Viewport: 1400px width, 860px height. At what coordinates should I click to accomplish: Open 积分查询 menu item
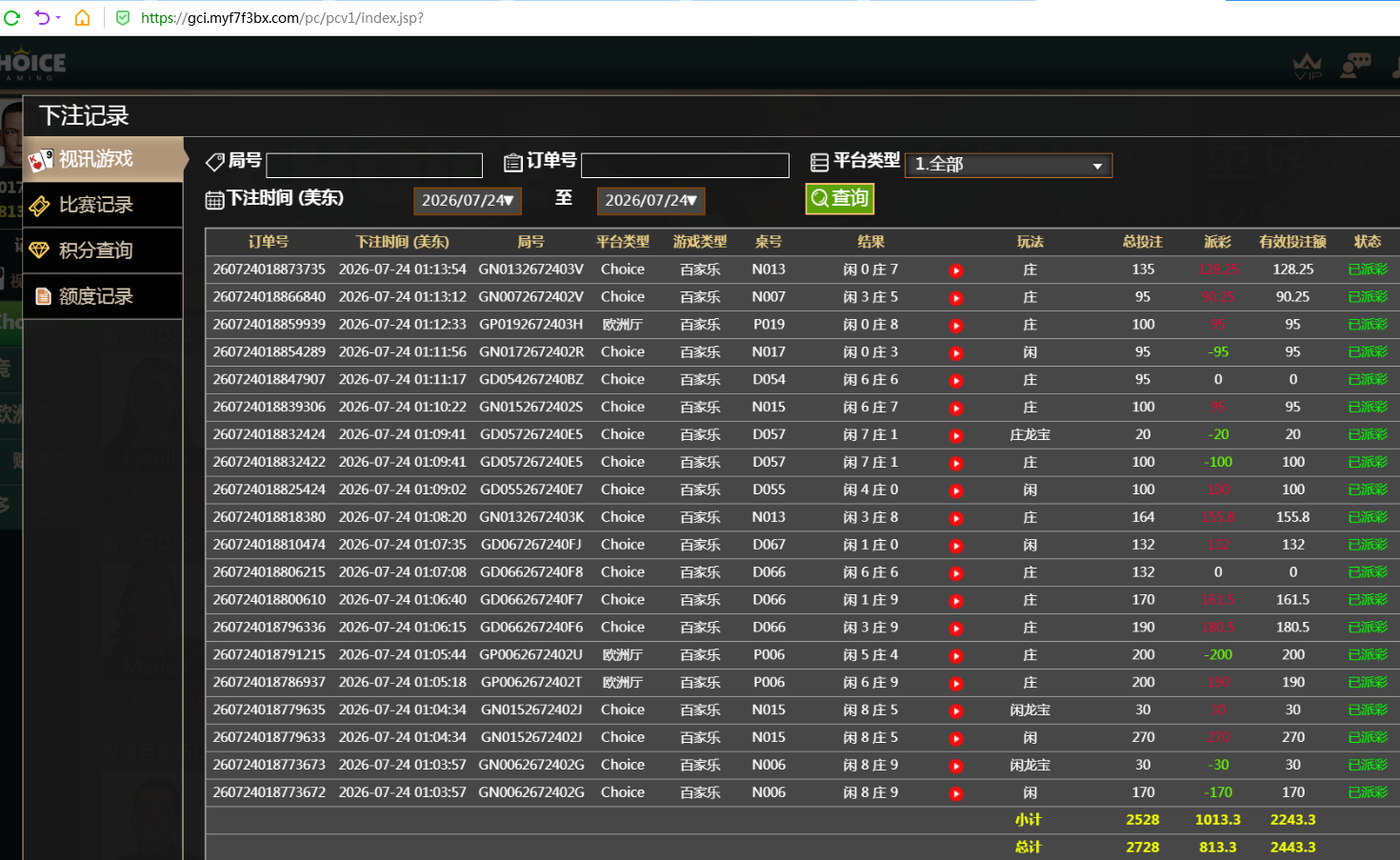point(103,250)
